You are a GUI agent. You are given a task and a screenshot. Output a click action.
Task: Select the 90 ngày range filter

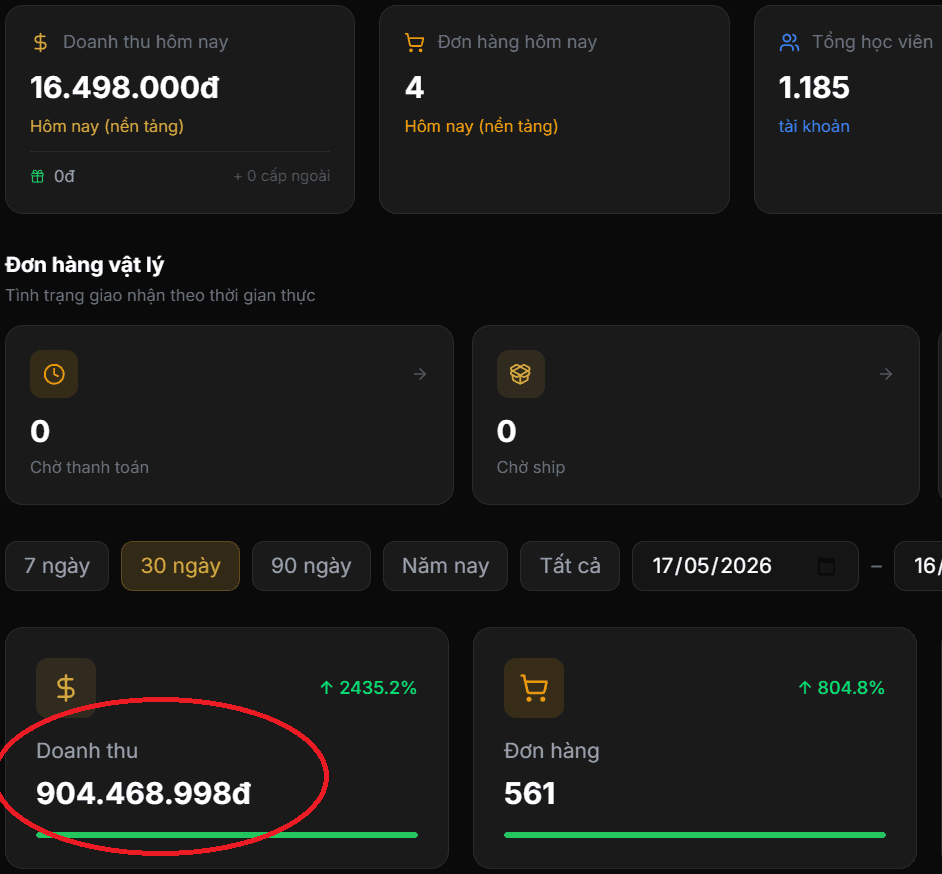(311, 566)
